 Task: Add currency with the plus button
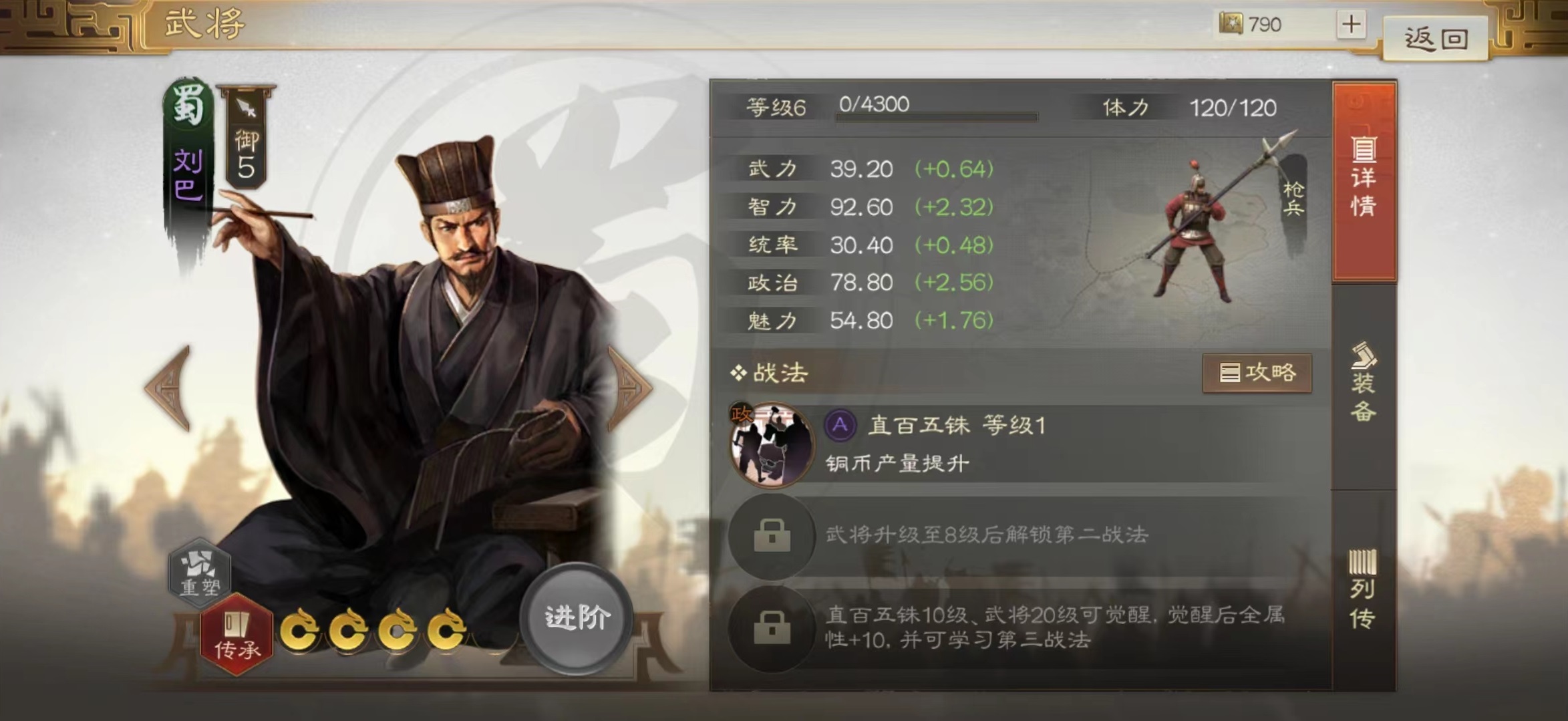coord(1351,25)
